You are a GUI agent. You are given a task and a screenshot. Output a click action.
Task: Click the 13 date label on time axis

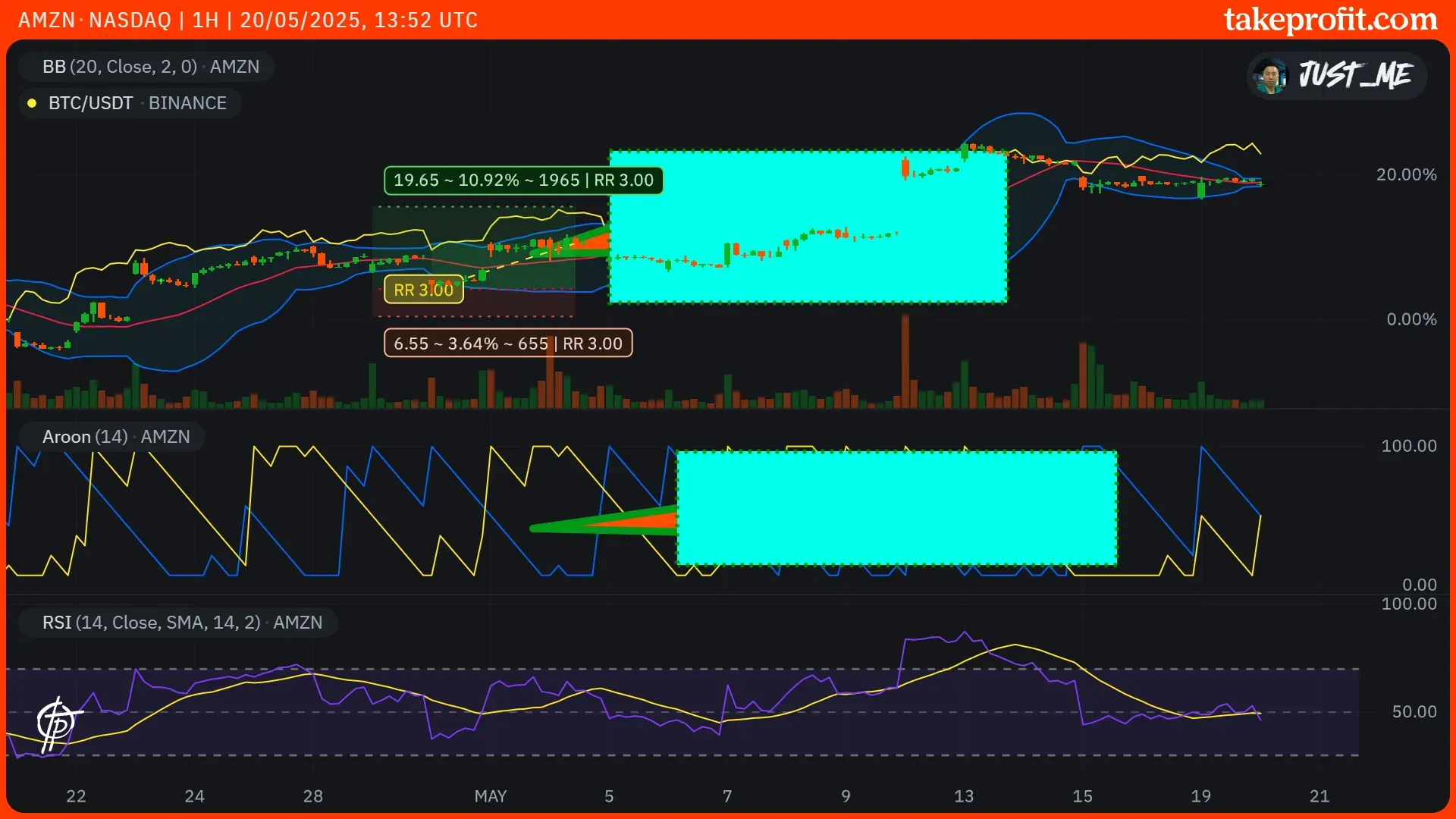(963, 796)
